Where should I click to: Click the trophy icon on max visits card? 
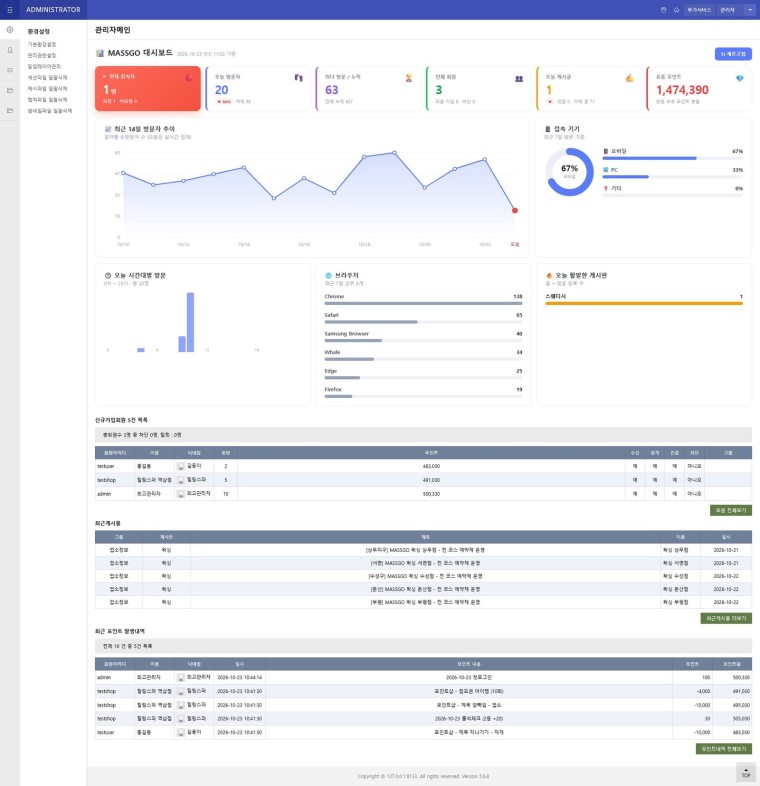pos(409,78)
